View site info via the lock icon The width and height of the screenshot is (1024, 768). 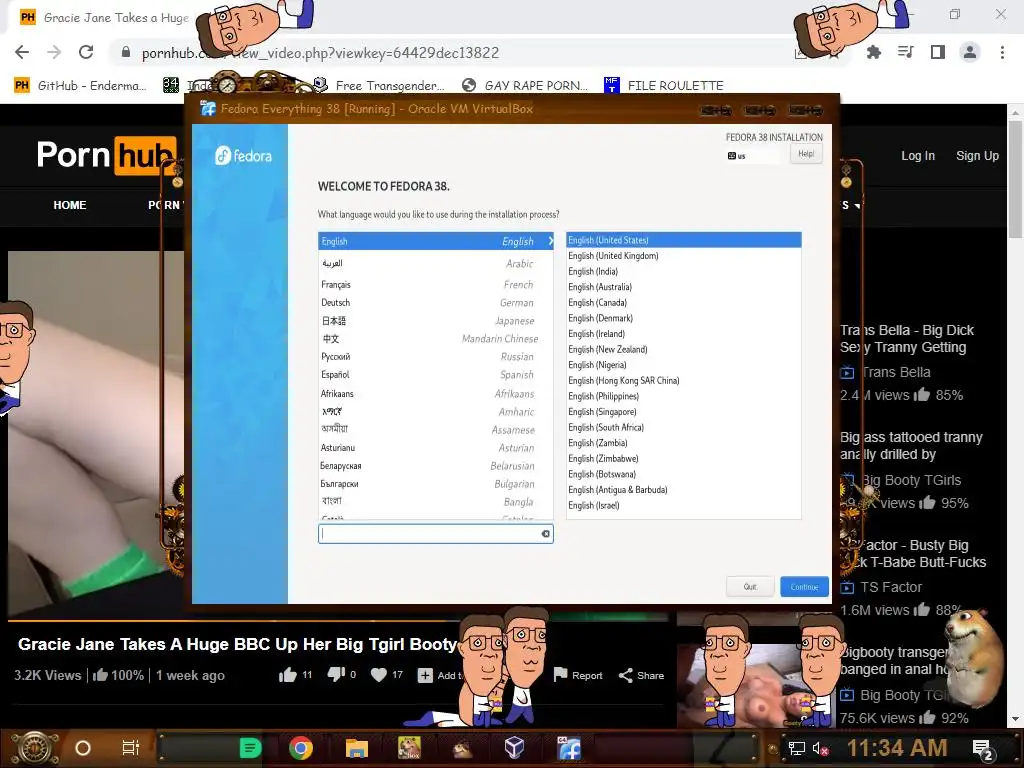[126, 52]
